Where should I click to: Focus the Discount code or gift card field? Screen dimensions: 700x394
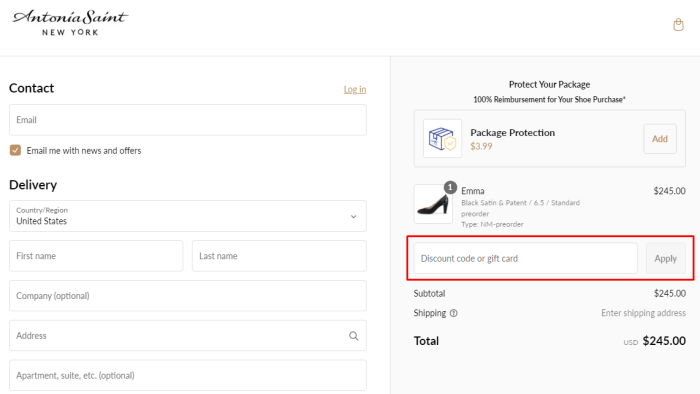[x=525, y=258]
